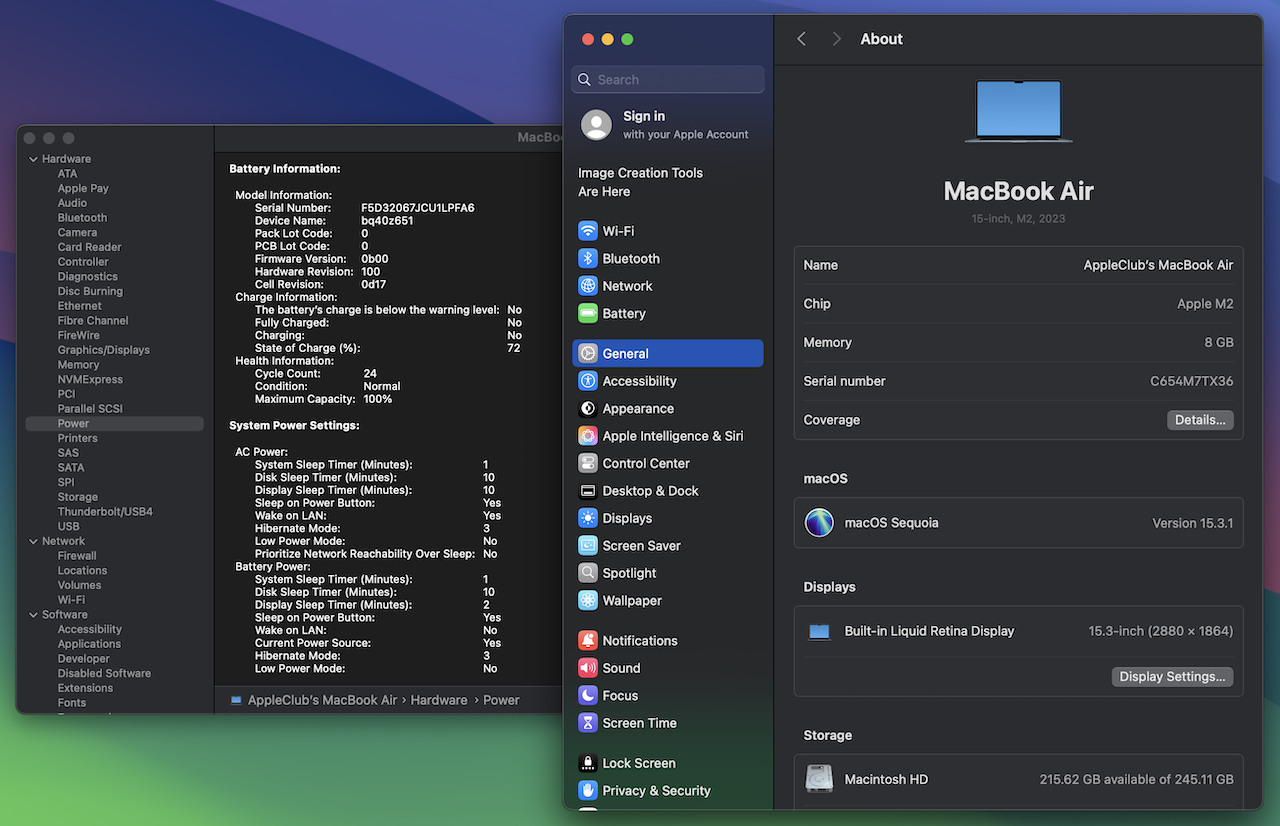Click the State of Charge (%) row

(388, 348)
